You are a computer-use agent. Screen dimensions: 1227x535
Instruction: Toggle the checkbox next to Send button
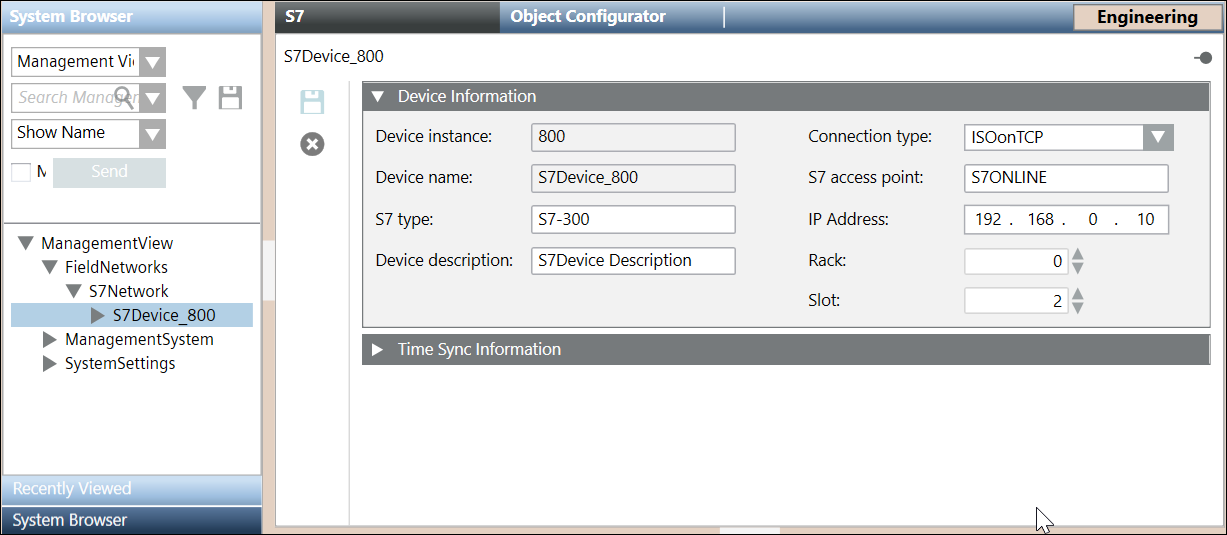click(x=21, y=172)
